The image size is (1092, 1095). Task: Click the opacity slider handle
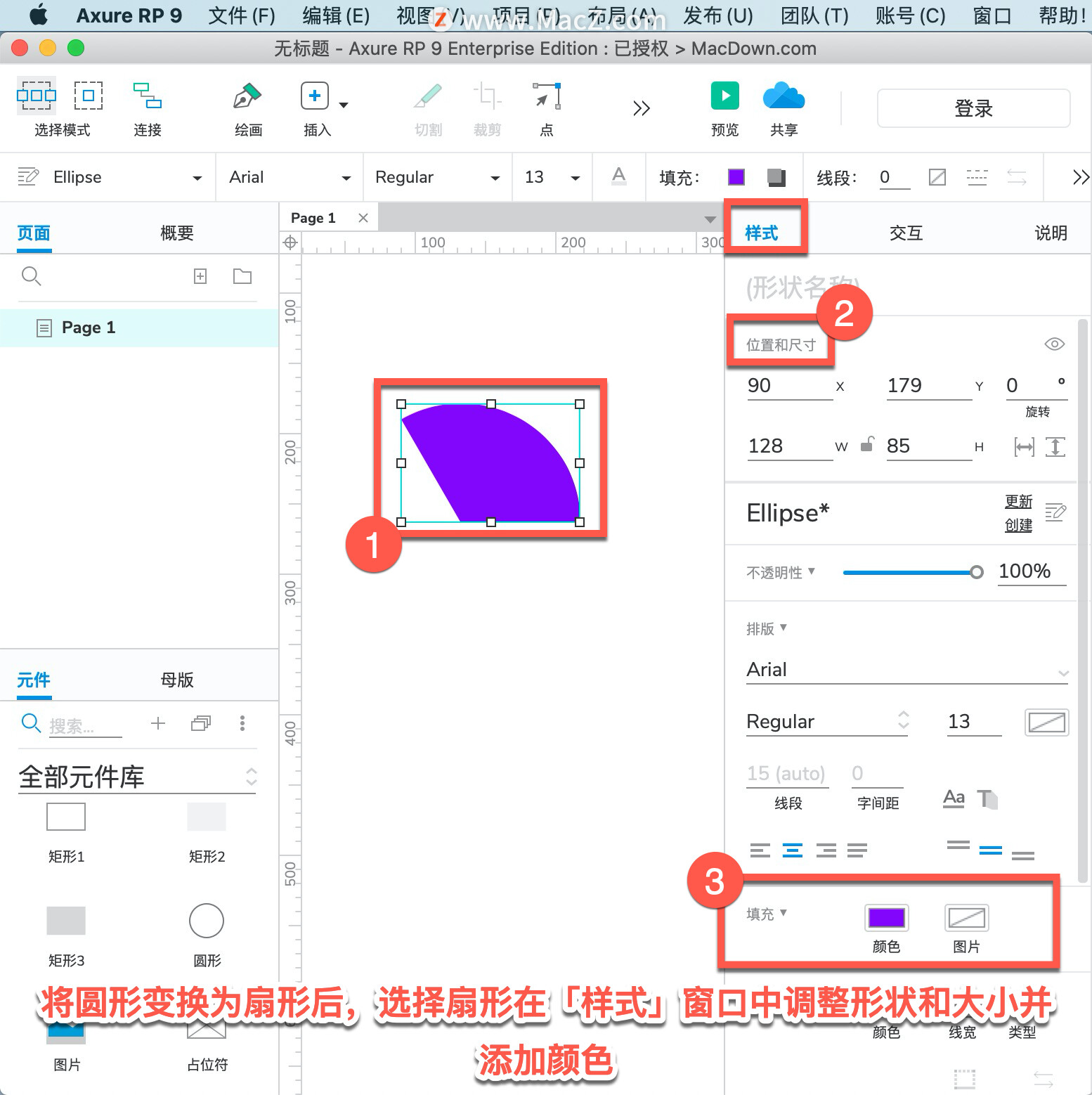click(x=977, y=572)
